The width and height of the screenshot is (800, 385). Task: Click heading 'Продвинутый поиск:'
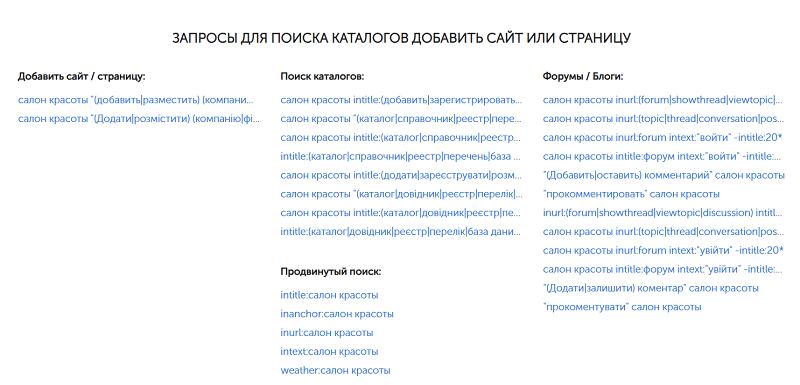[x=331, y=272]
